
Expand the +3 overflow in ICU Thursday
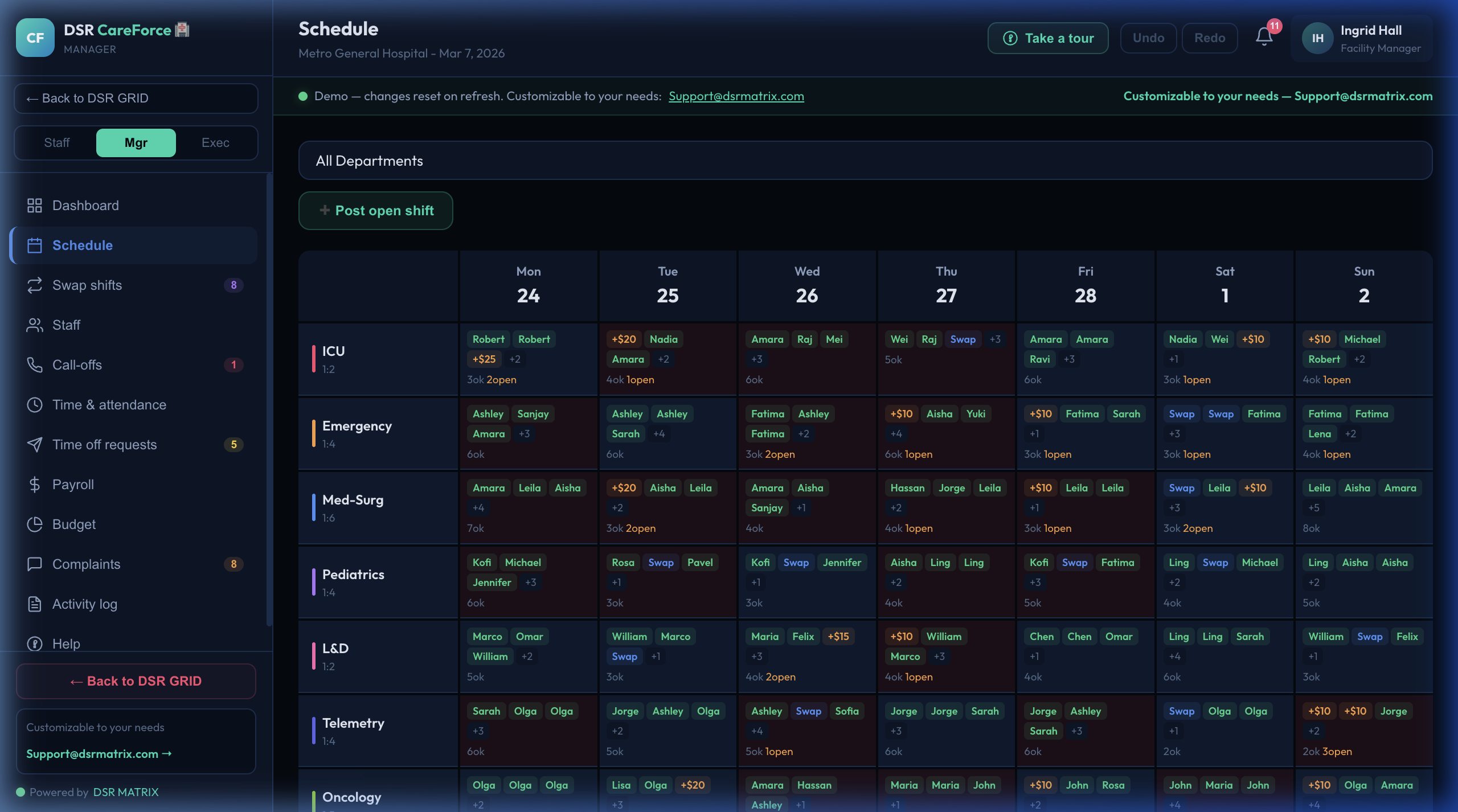(x=995, y=339)
